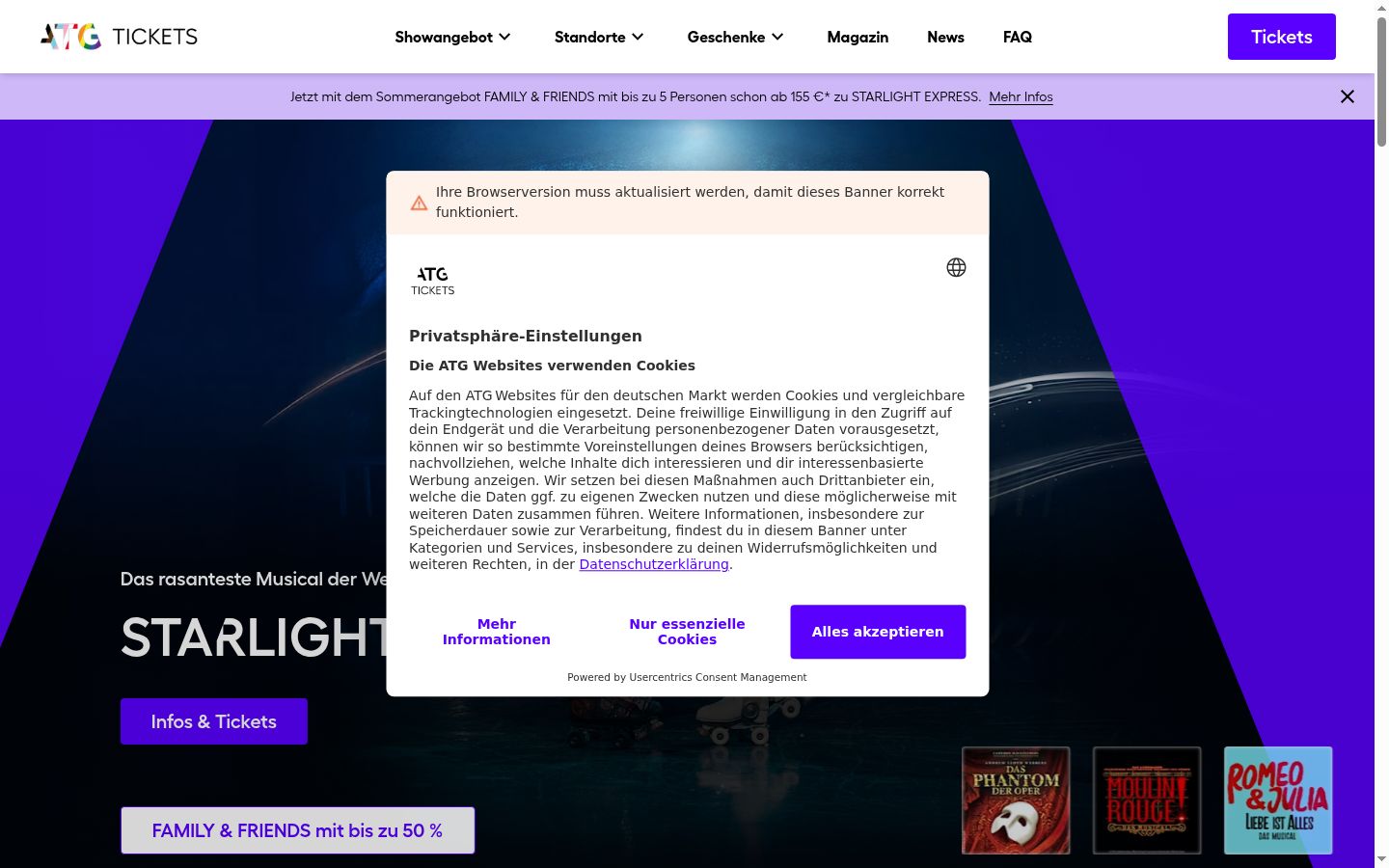The width and height of the screenshot is (1389, 868).
Task: Click the 'Privatsphäre-Einstellungen' heading
Action: 526,336
